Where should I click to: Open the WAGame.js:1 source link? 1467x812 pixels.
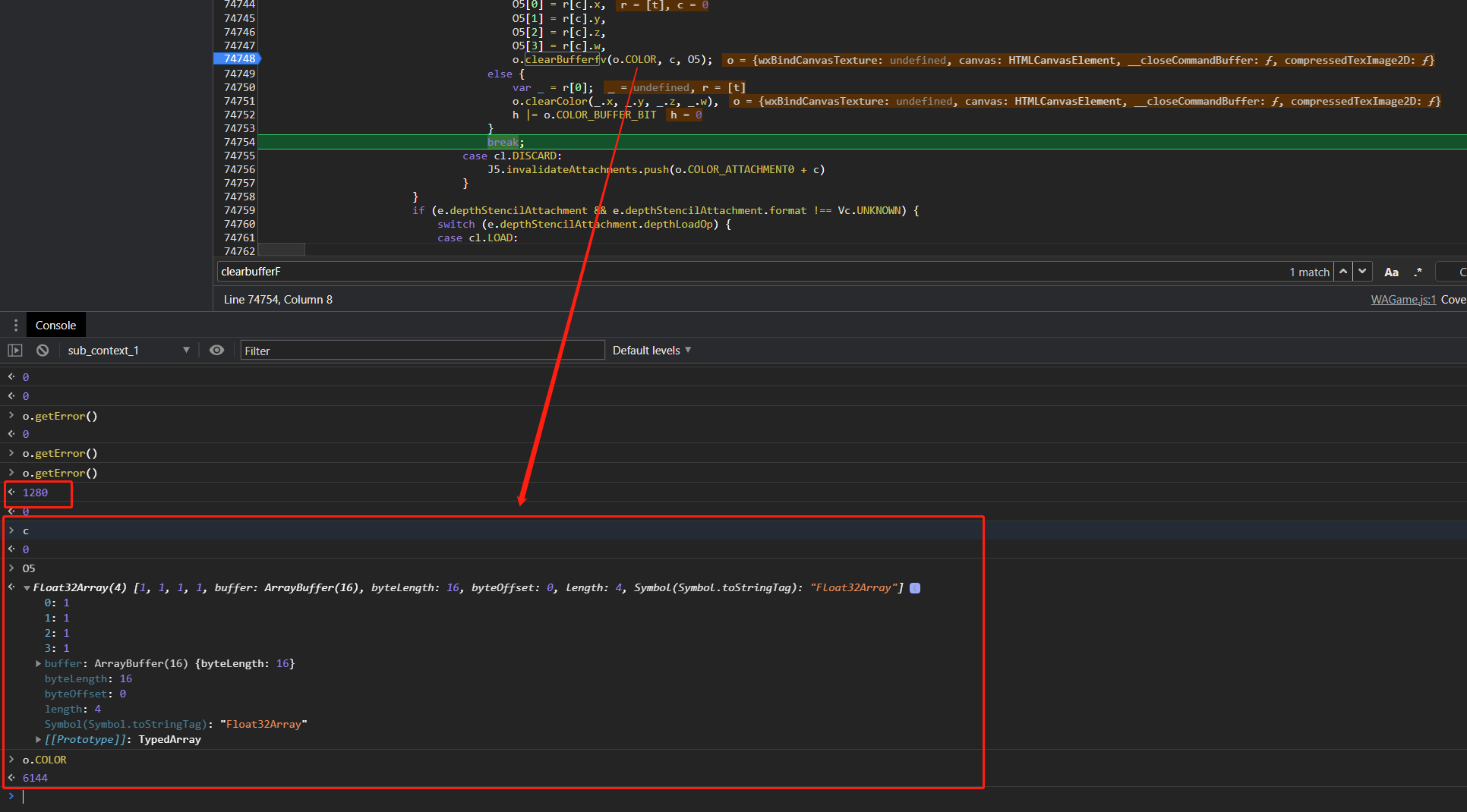[1402, 299]
